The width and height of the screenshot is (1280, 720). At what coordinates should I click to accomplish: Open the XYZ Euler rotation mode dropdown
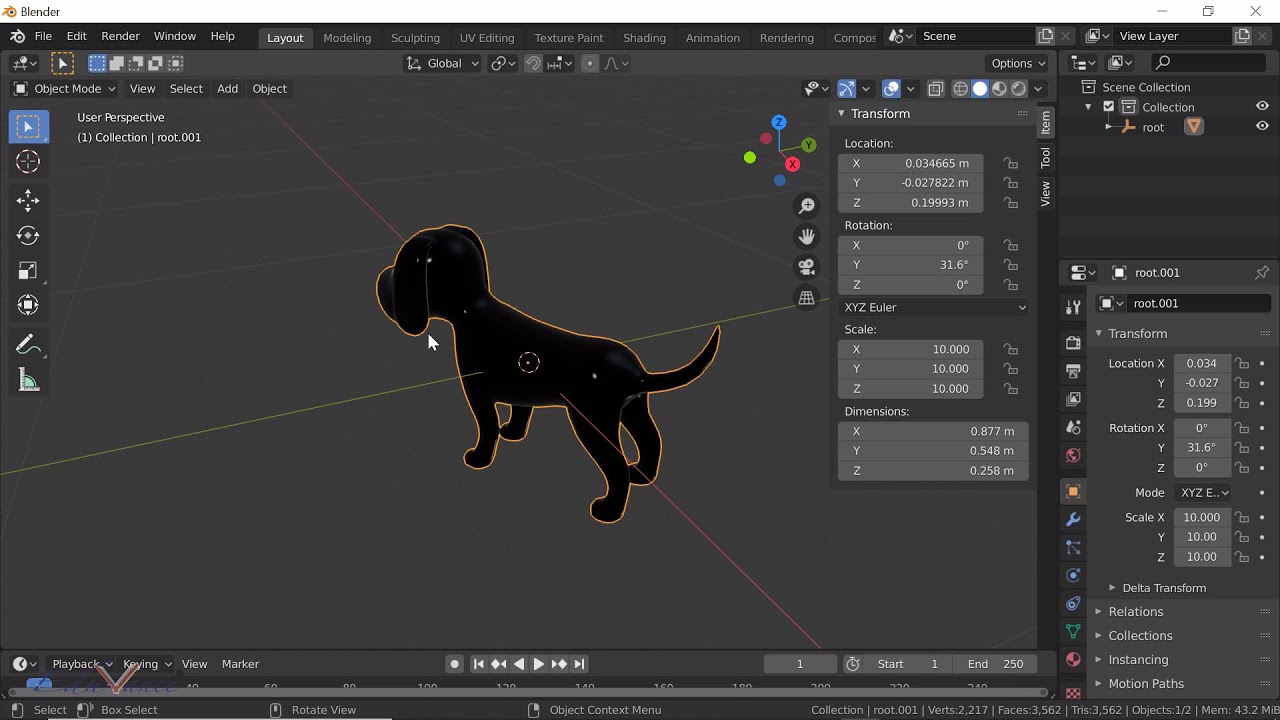(934, 307)
